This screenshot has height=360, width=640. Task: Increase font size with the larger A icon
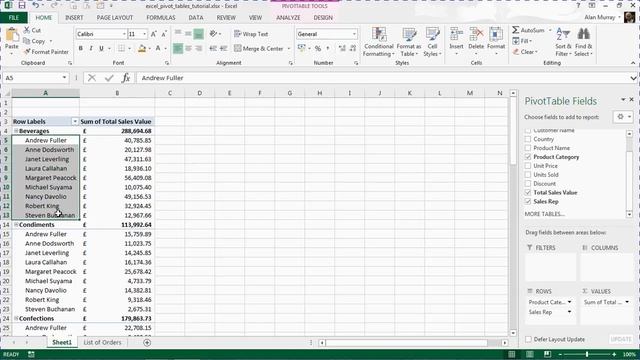(x=153, y=34)
